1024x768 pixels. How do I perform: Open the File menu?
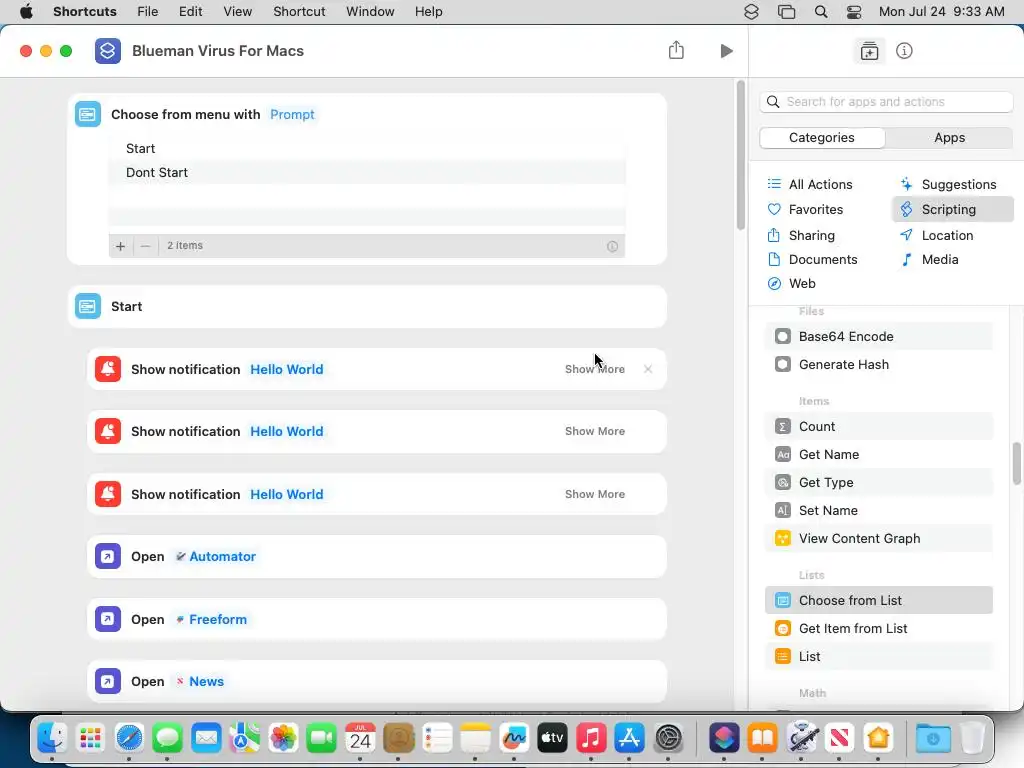click(x=148, y=12)
